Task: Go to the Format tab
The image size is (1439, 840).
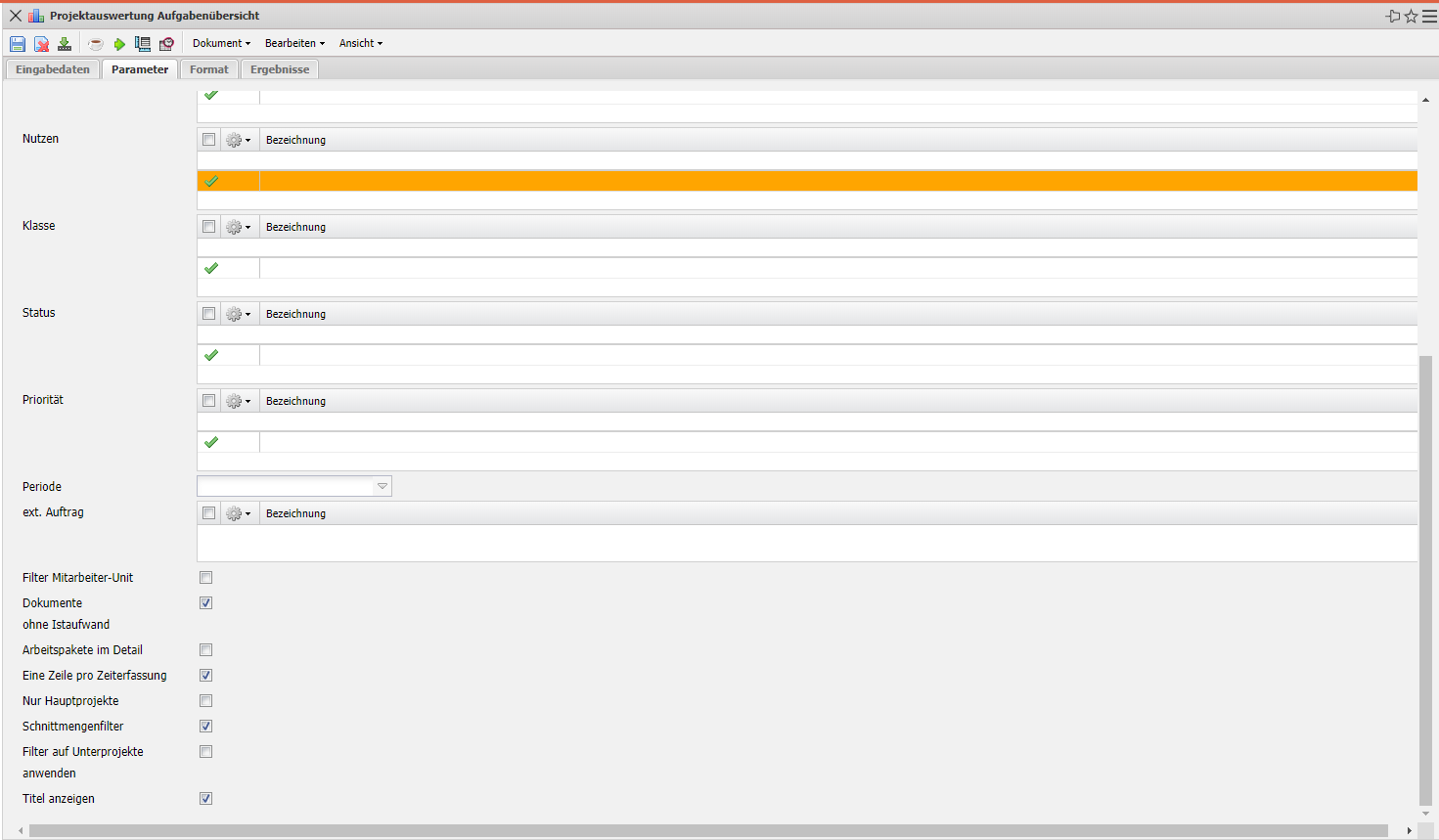Action: pos(209,69)
